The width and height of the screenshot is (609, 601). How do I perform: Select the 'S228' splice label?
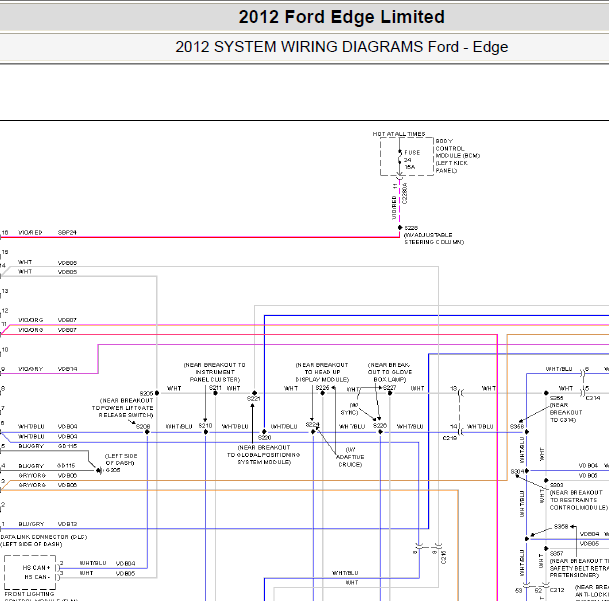point(411,228)
